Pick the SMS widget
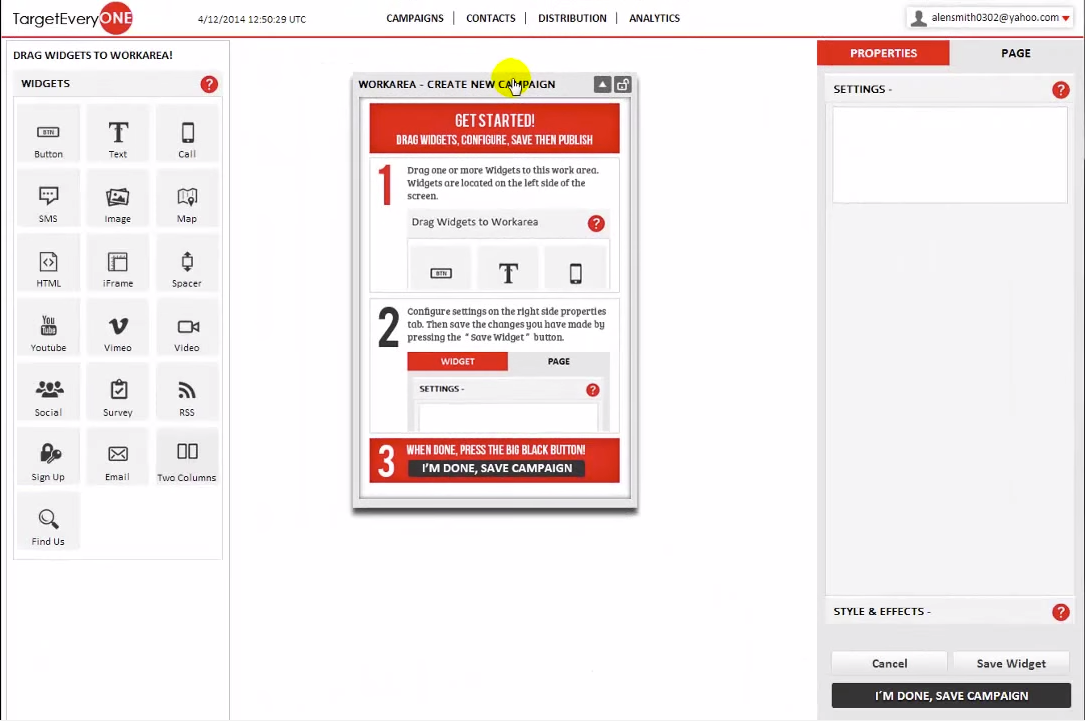This screenshot has height=721, width=1085. click(x=48, y=200)
